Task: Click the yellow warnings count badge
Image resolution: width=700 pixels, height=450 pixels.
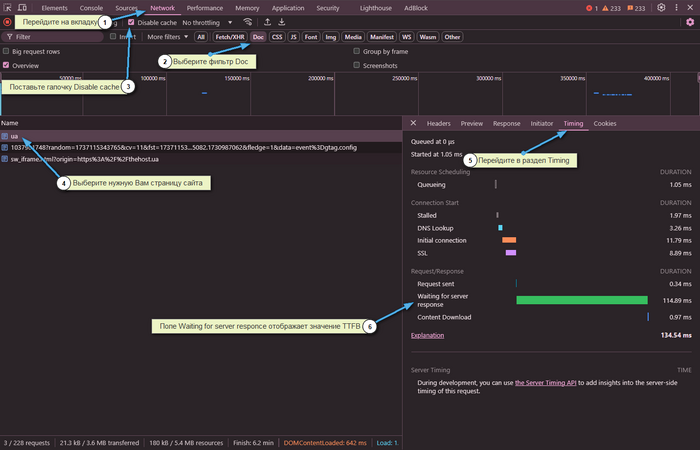Action: [611, 8]
